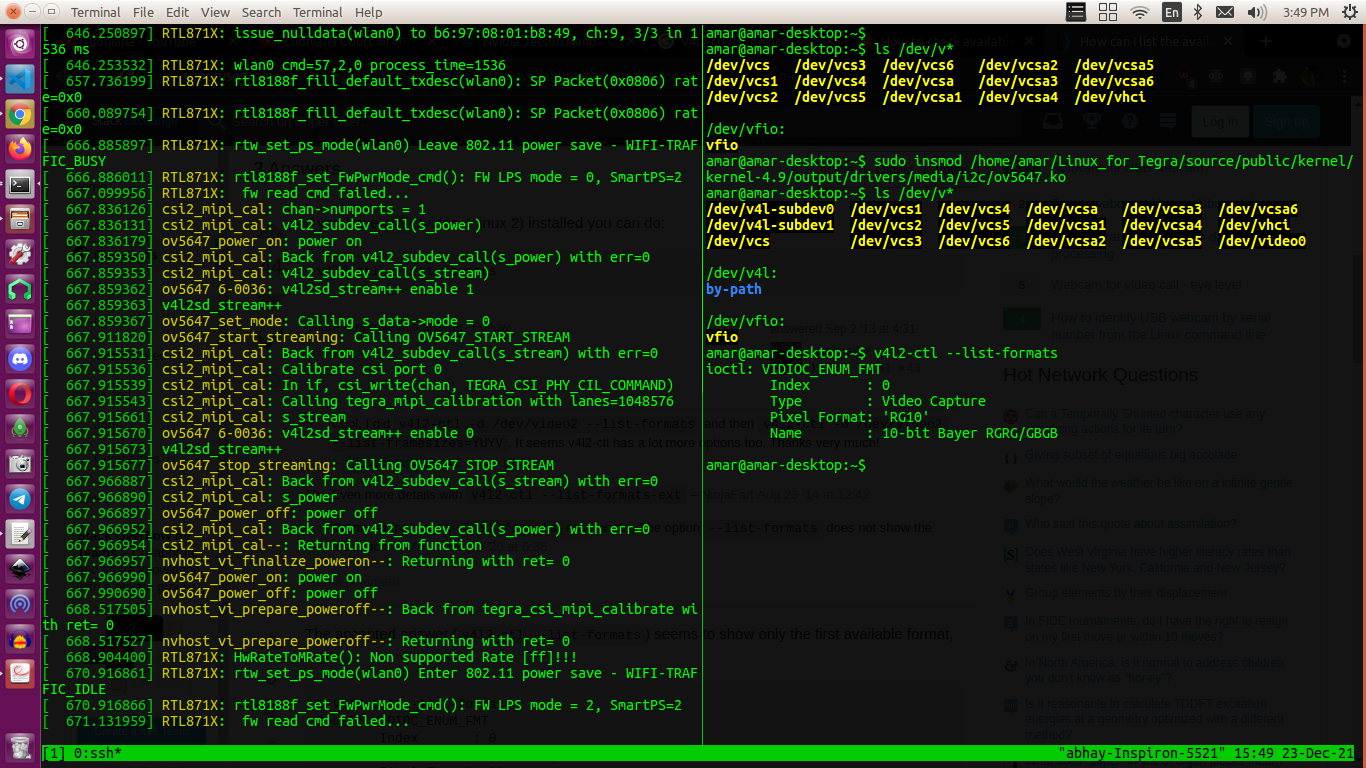Open the clock menu showing 3:49 PM
Image resolution: width=1366 pixels, height=768 pixels.
[1307, 11]
